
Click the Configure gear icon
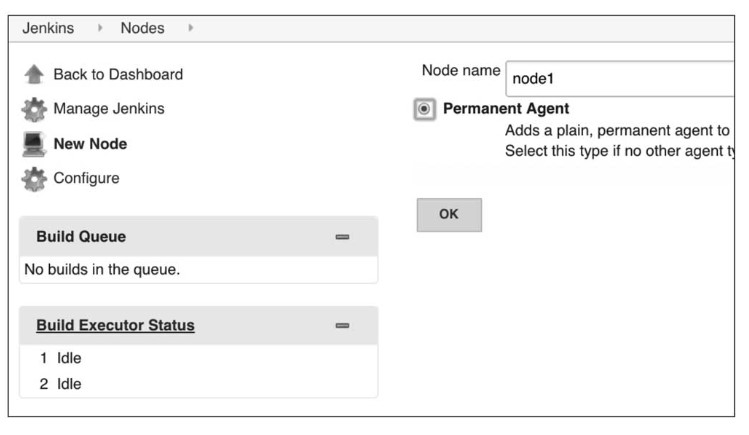(34, 179)
